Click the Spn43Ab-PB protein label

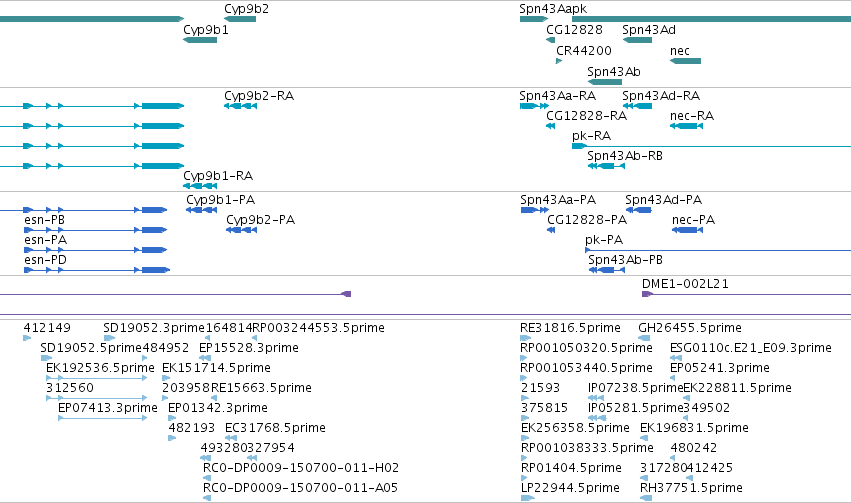(626, 260)
